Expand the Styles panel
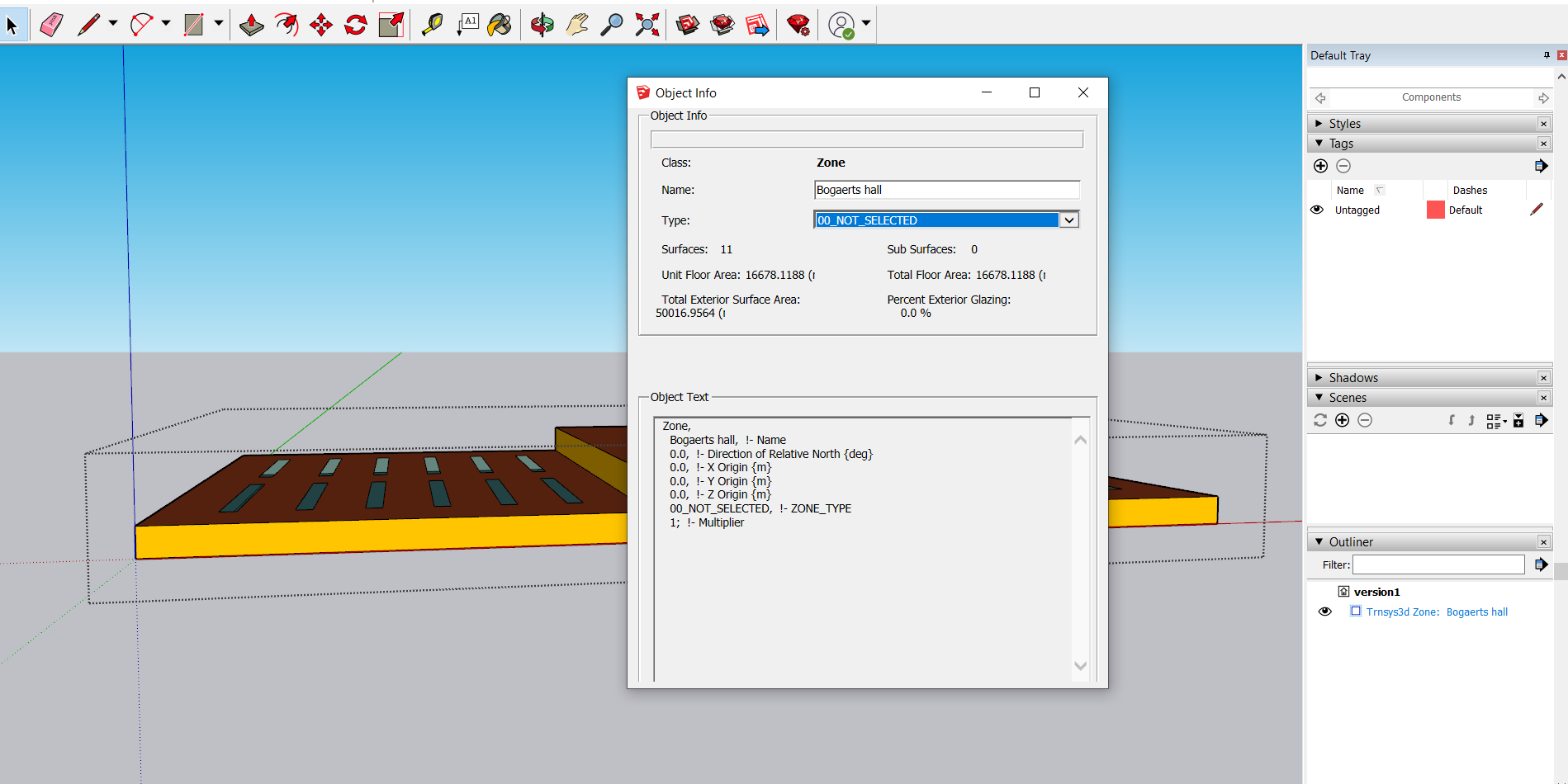The image size is (1568, 784). click(x=1319, y=124)
